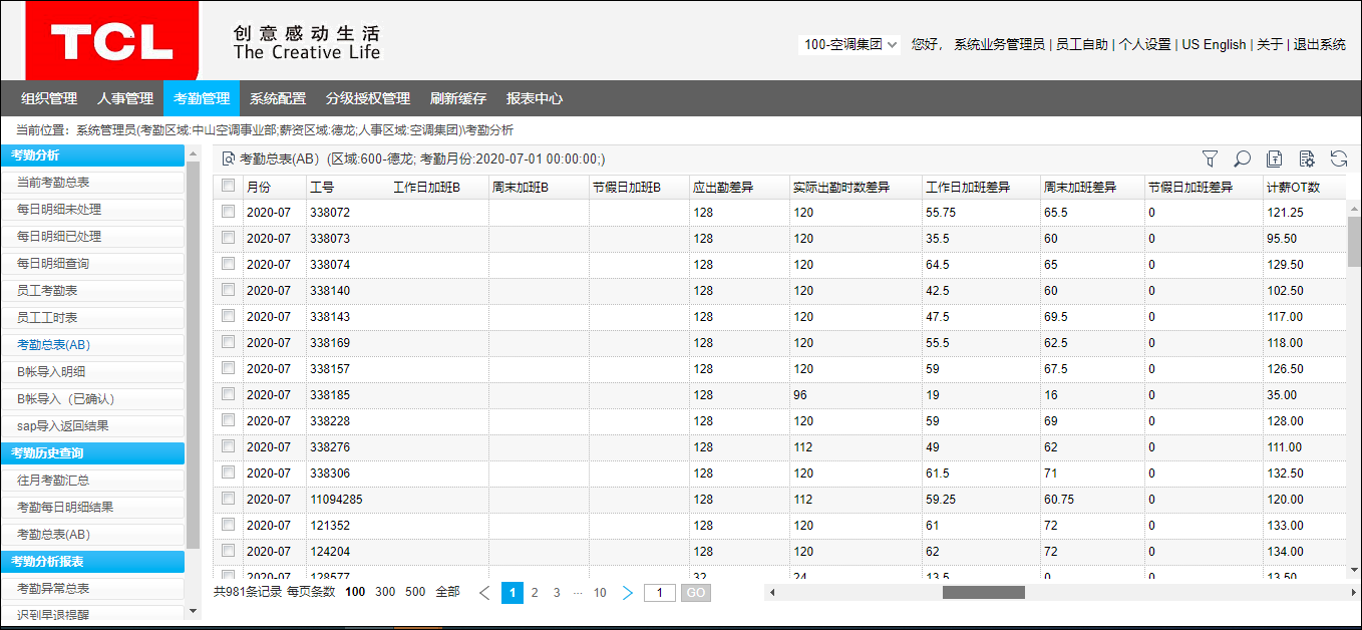1362x630 pixels.
Task: Switch to the 报表中心 tab
Action: pyautogui.click(x=534, y=98)
